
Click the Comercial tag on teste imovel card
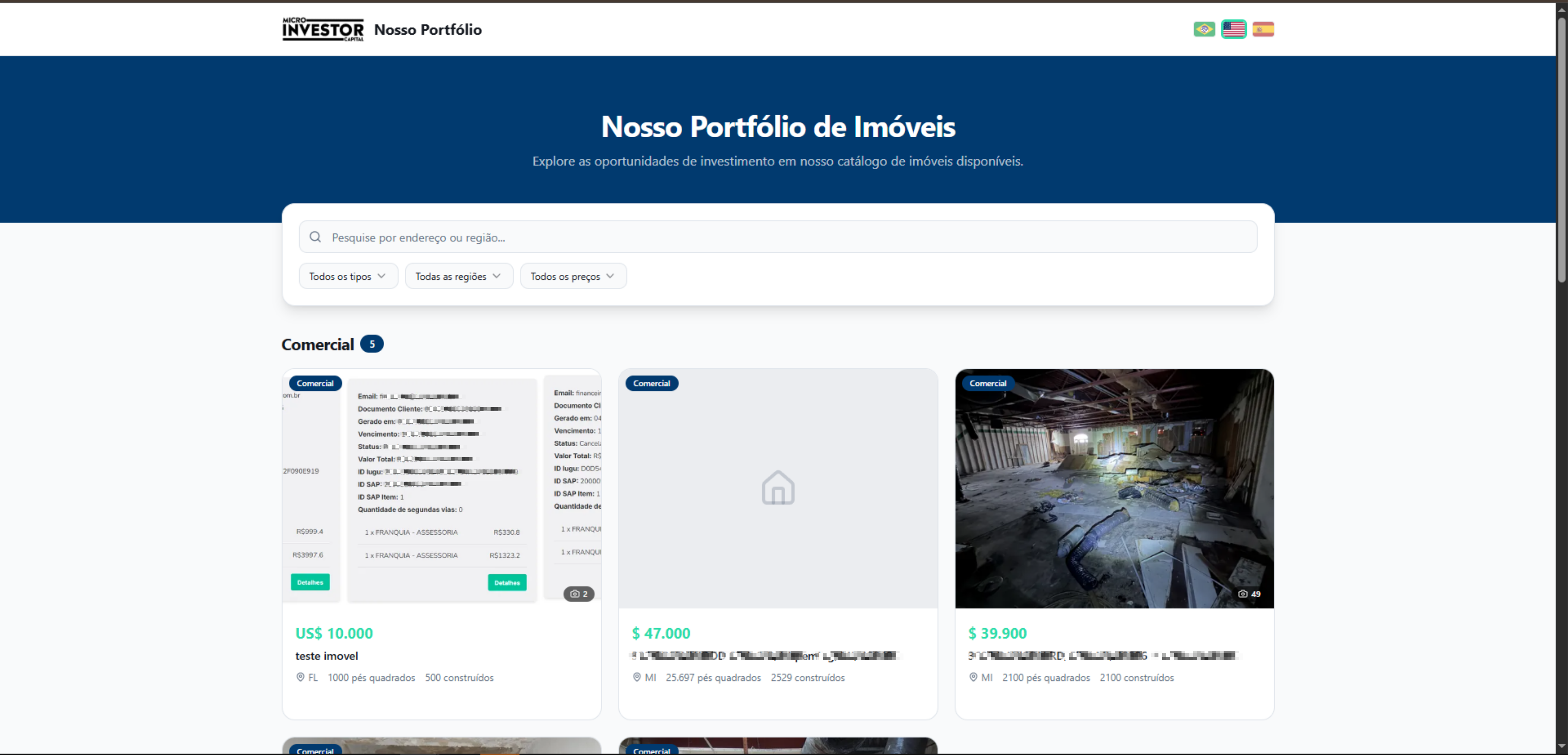tap(315, 383)
